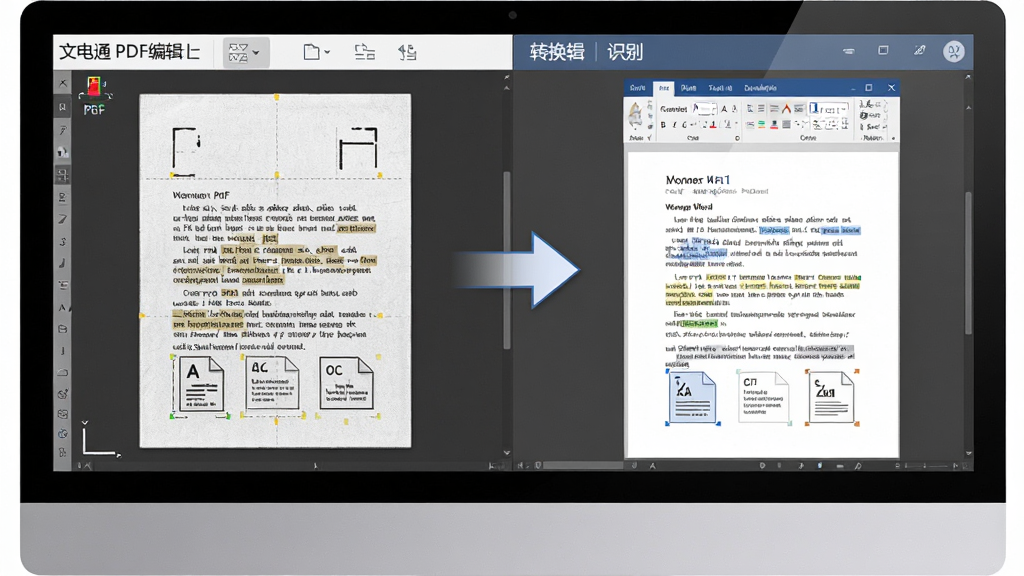Click the left PDF pane vertical scrollbar
Screen dimensions: 1024x576
click(x=507, y=260)
